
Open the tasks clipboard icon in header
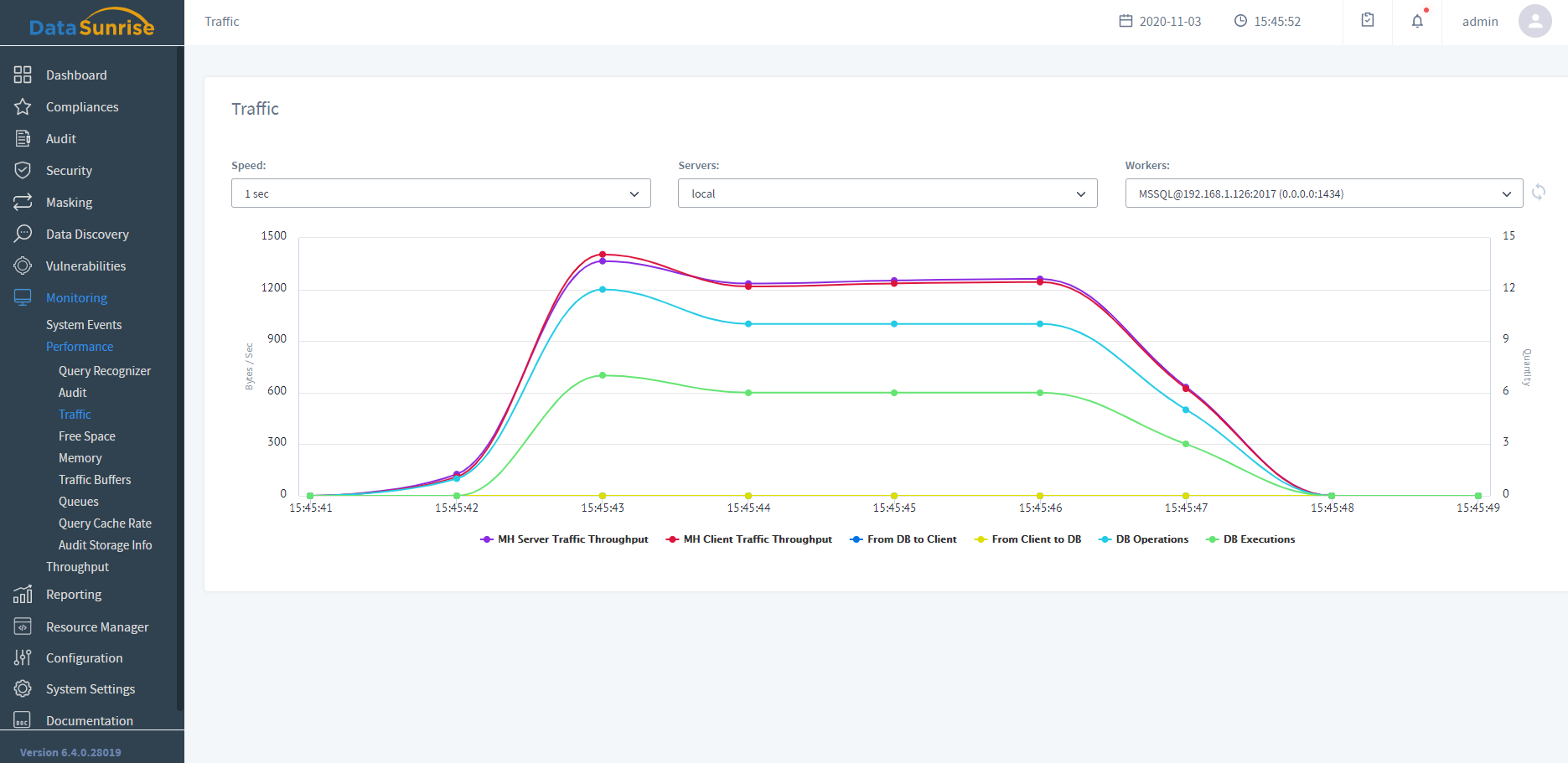pyautogui.click(x=1368, y=20)
